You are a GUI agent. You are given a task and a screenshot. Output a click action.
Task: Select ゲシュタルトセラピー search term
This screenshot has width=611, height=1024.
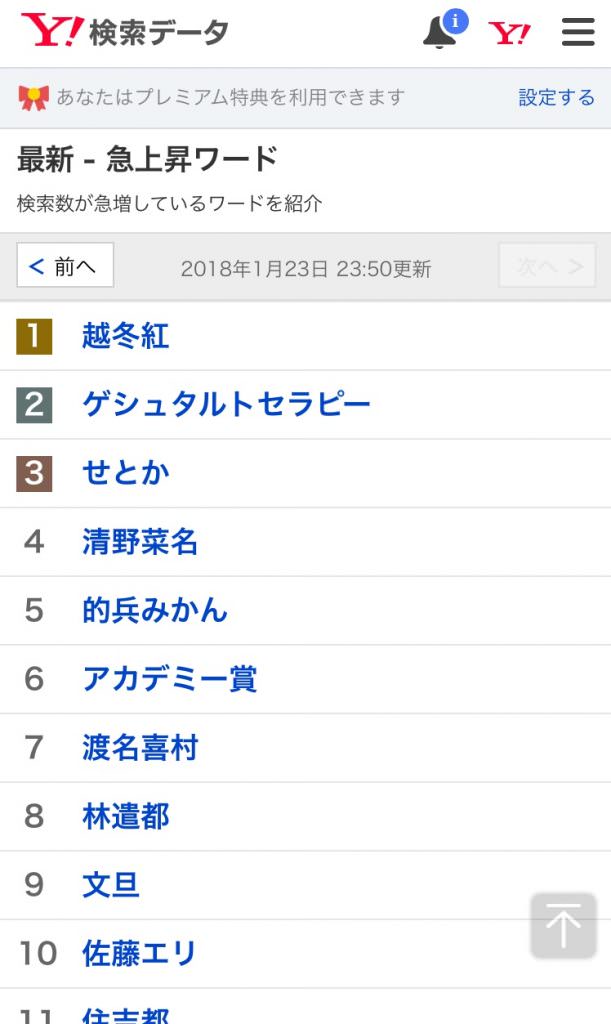[x=226, y=404]
